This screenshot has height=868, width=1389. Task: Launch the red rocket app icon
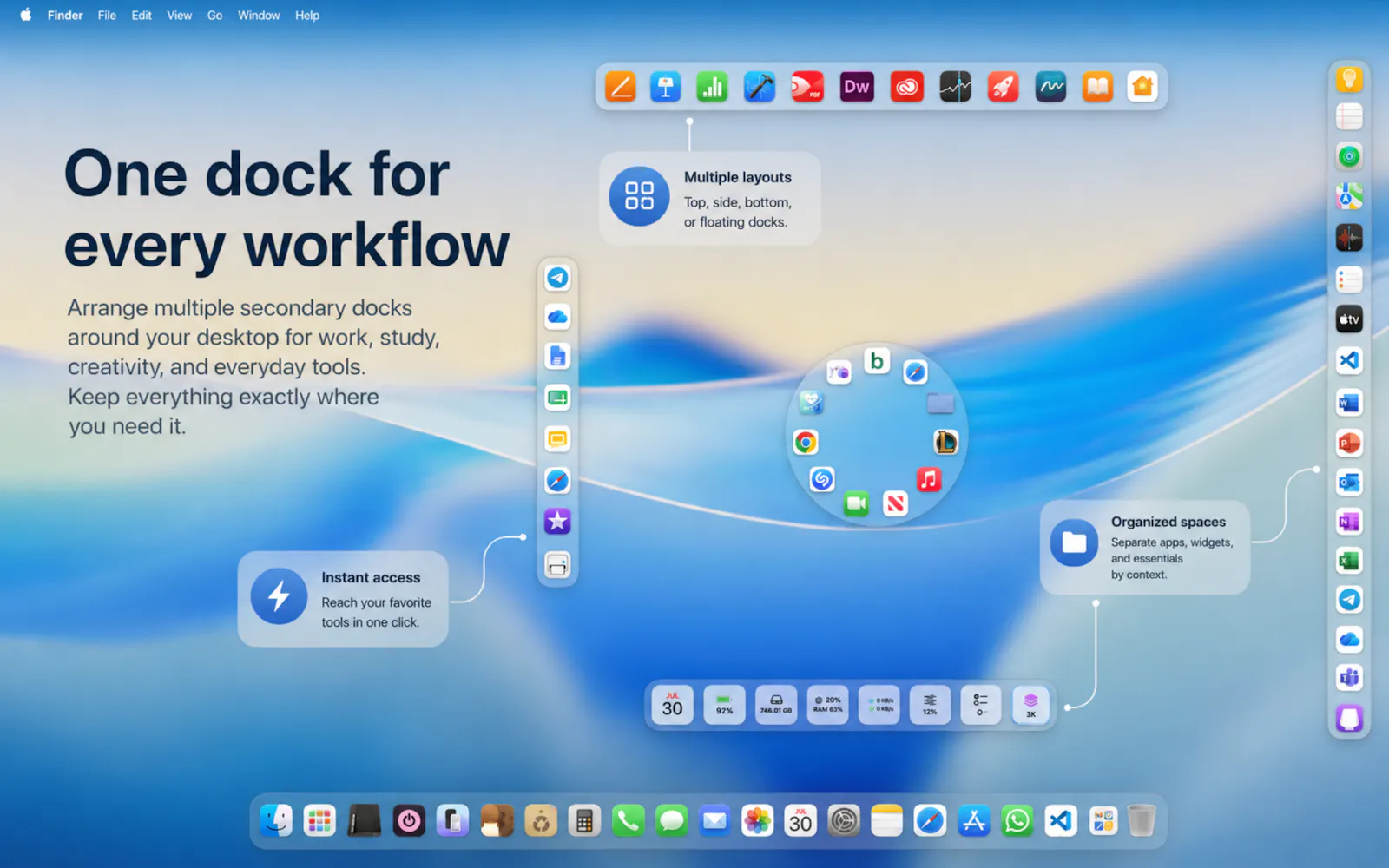pyautogui.click(x=1003, y=87)
